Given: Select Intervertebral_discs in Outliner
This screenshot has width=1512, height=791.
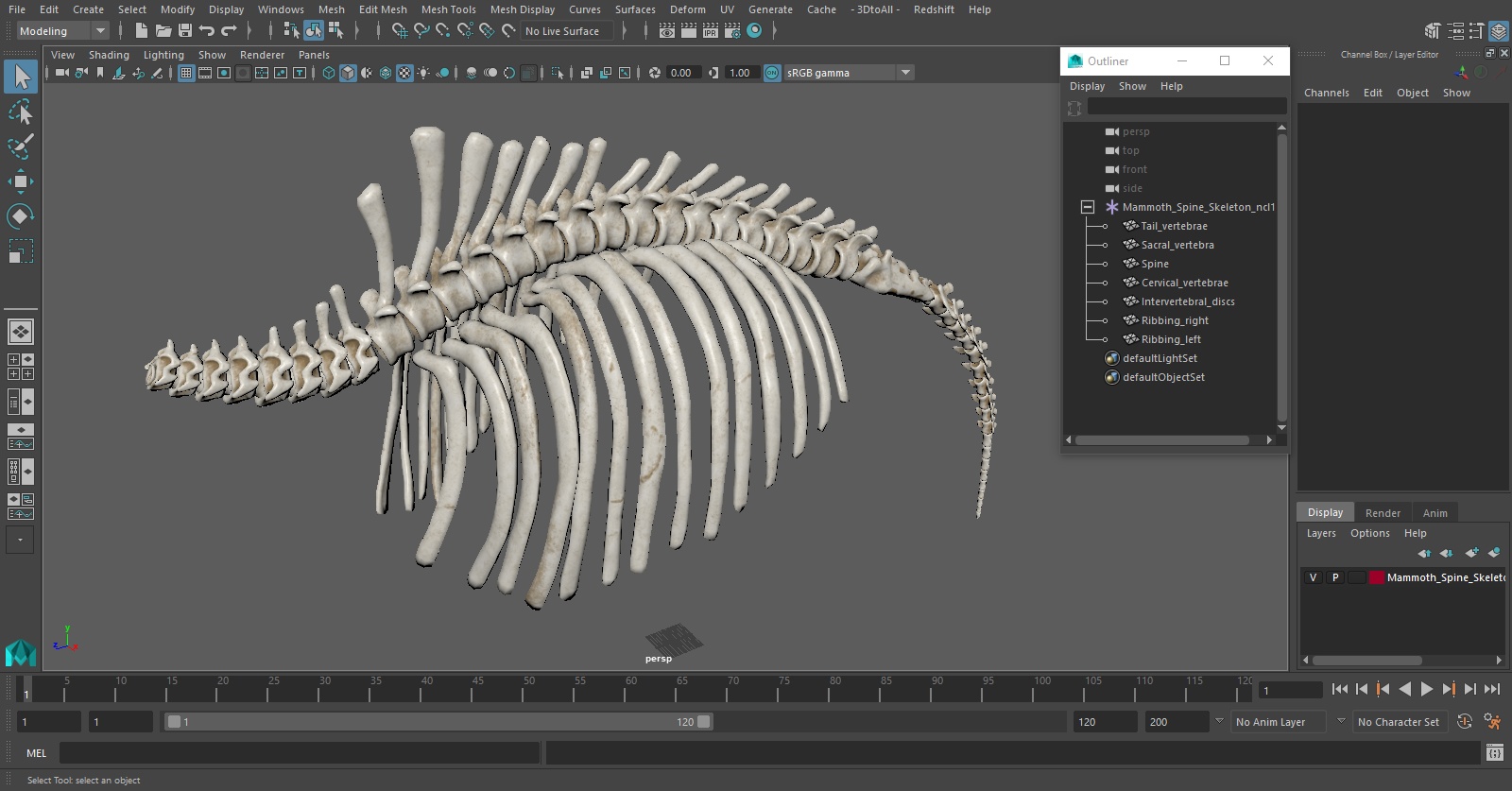Looking at the screenshot, I should coord(1188,301).
